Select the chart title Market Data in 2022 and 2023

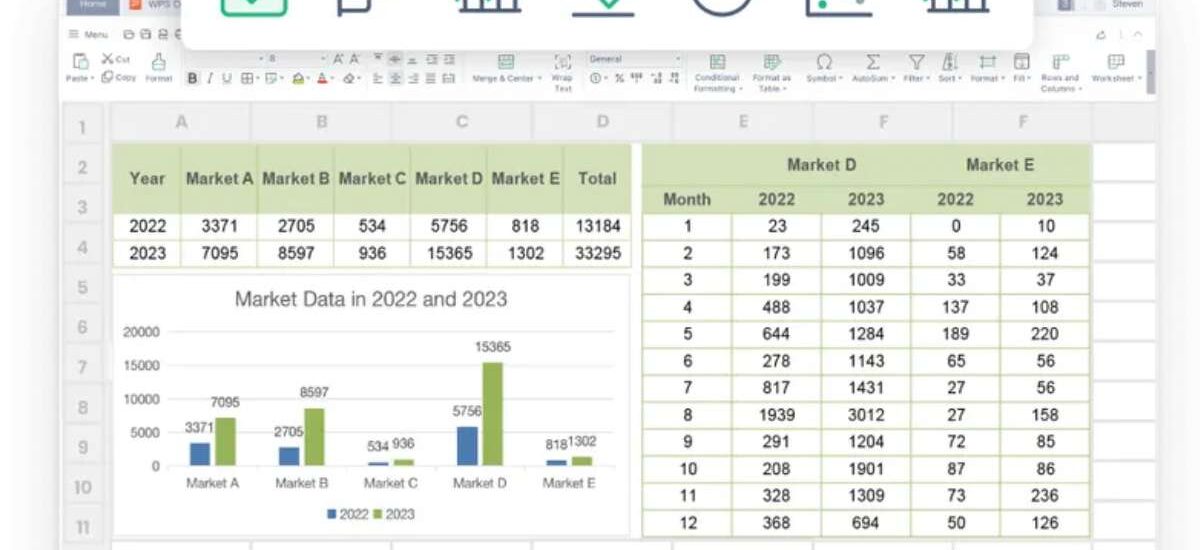(370, 298)
